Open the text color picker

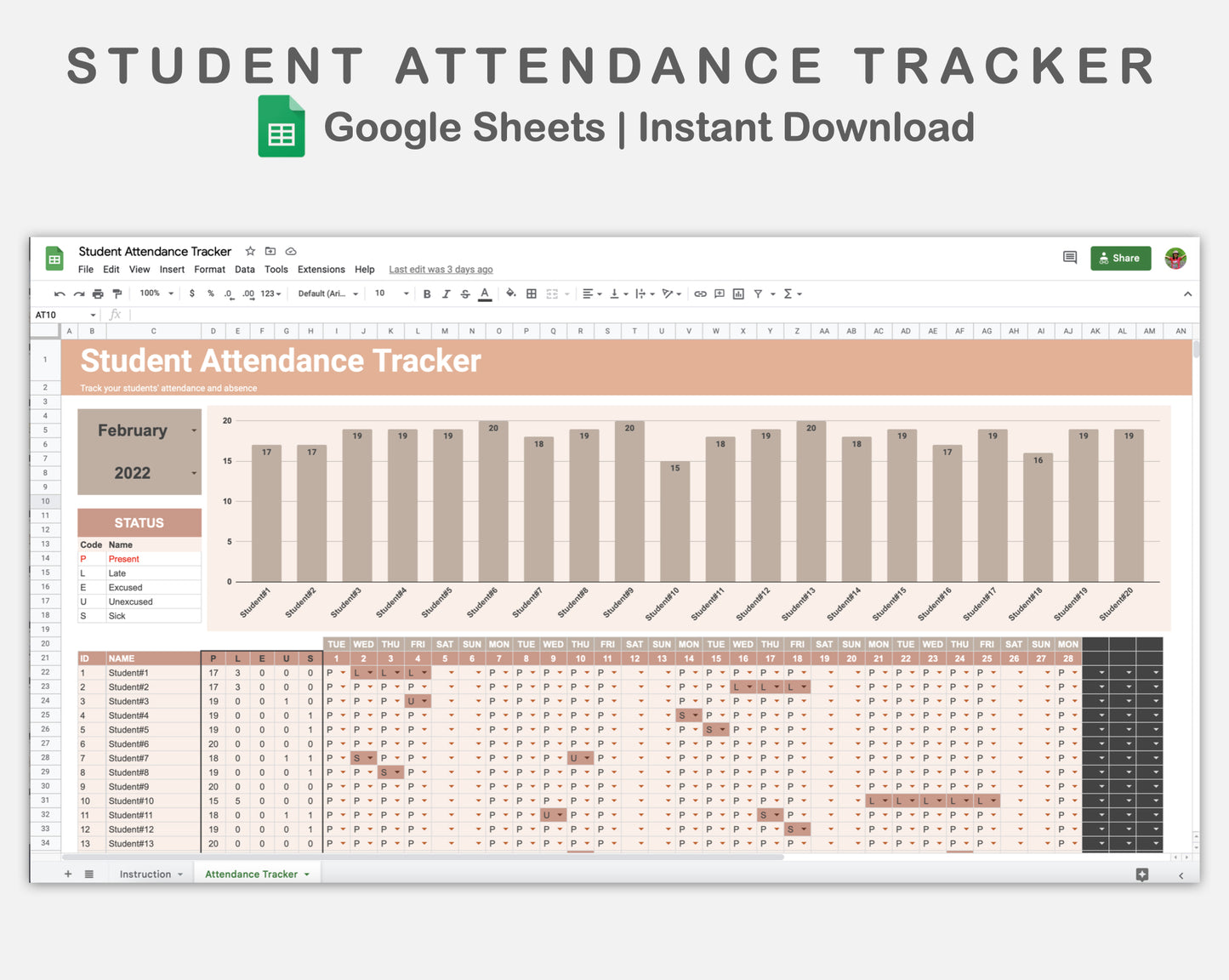[485, 293]
